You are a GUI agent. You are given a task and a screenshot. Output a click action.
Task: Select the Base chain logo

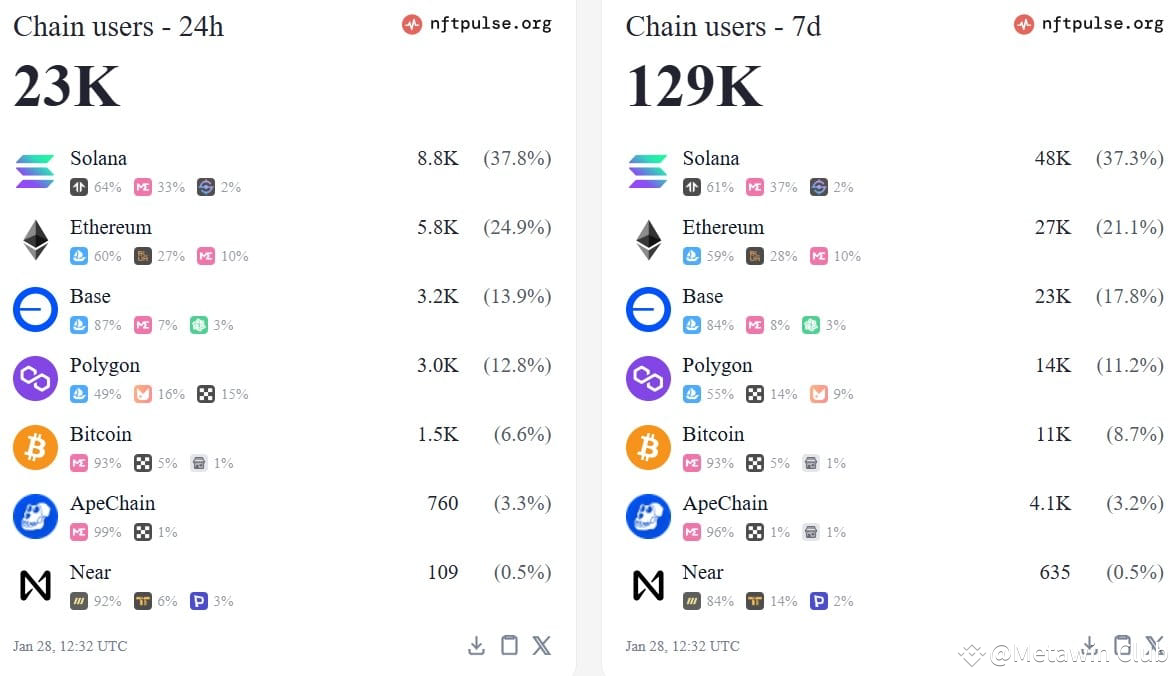35,309
